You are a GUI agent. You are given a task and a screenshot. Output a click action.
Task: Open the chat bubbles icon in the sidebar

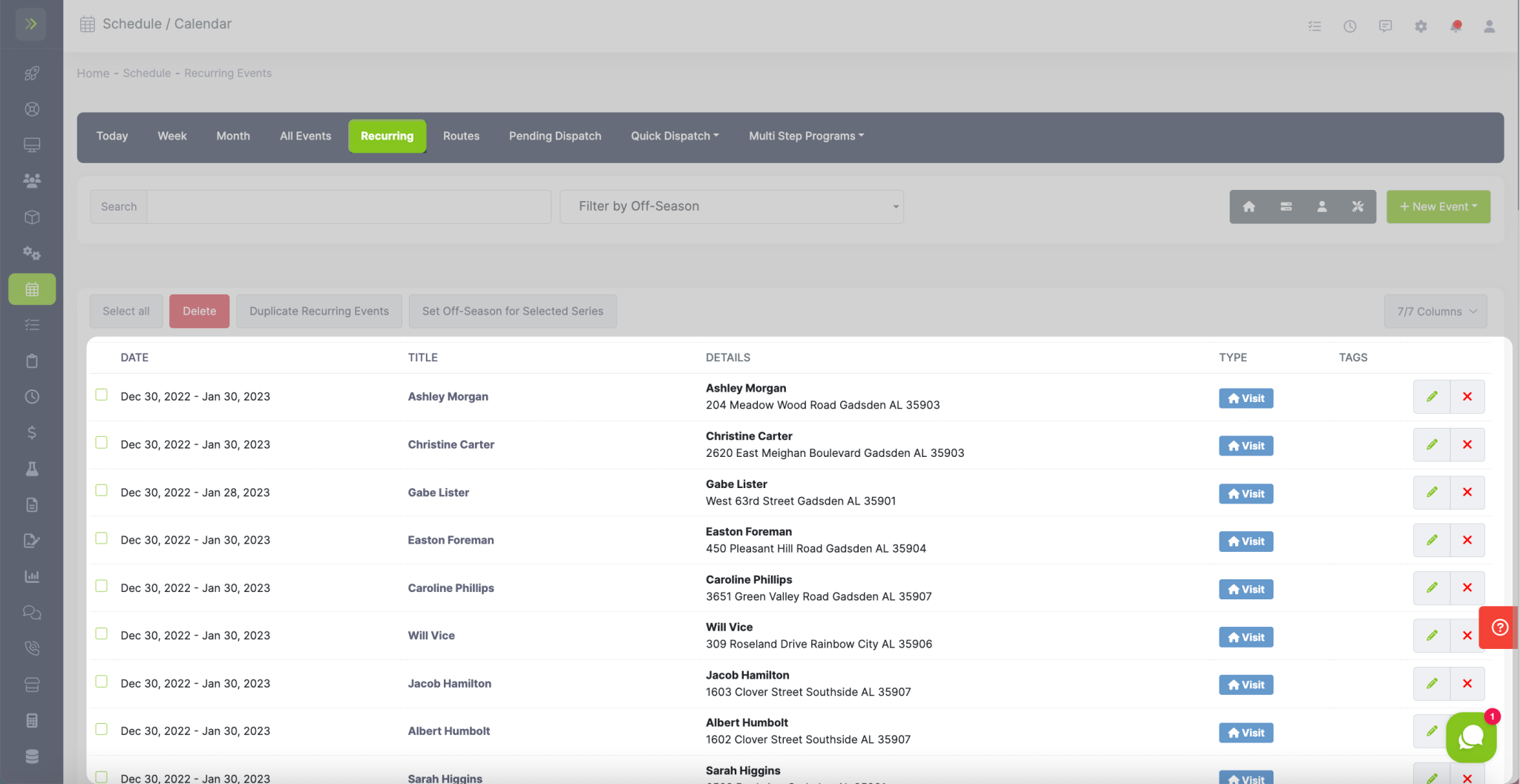tap(32, 612)
